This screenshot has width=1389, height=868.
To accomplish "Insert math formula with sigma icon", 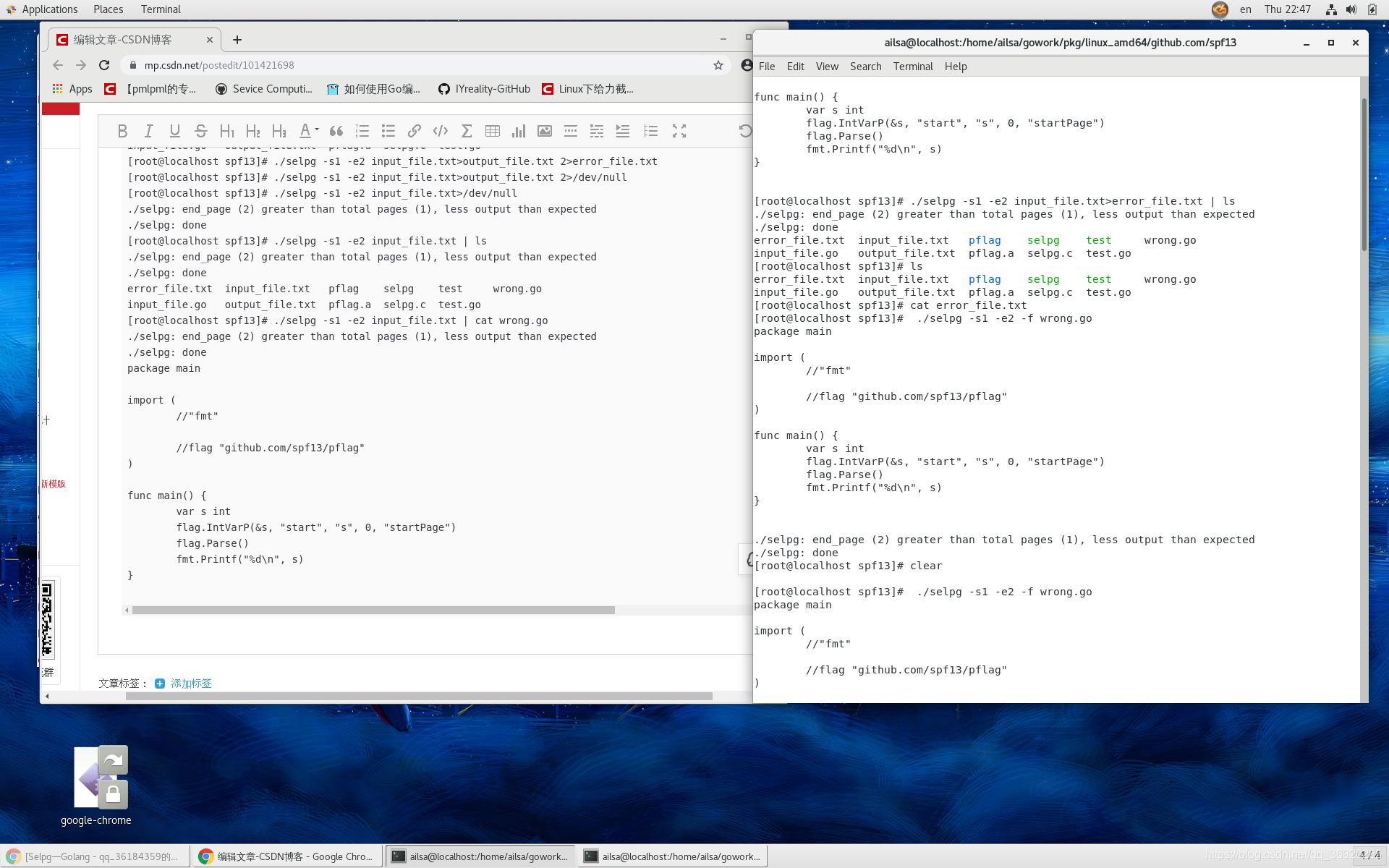I will point(467,131).
